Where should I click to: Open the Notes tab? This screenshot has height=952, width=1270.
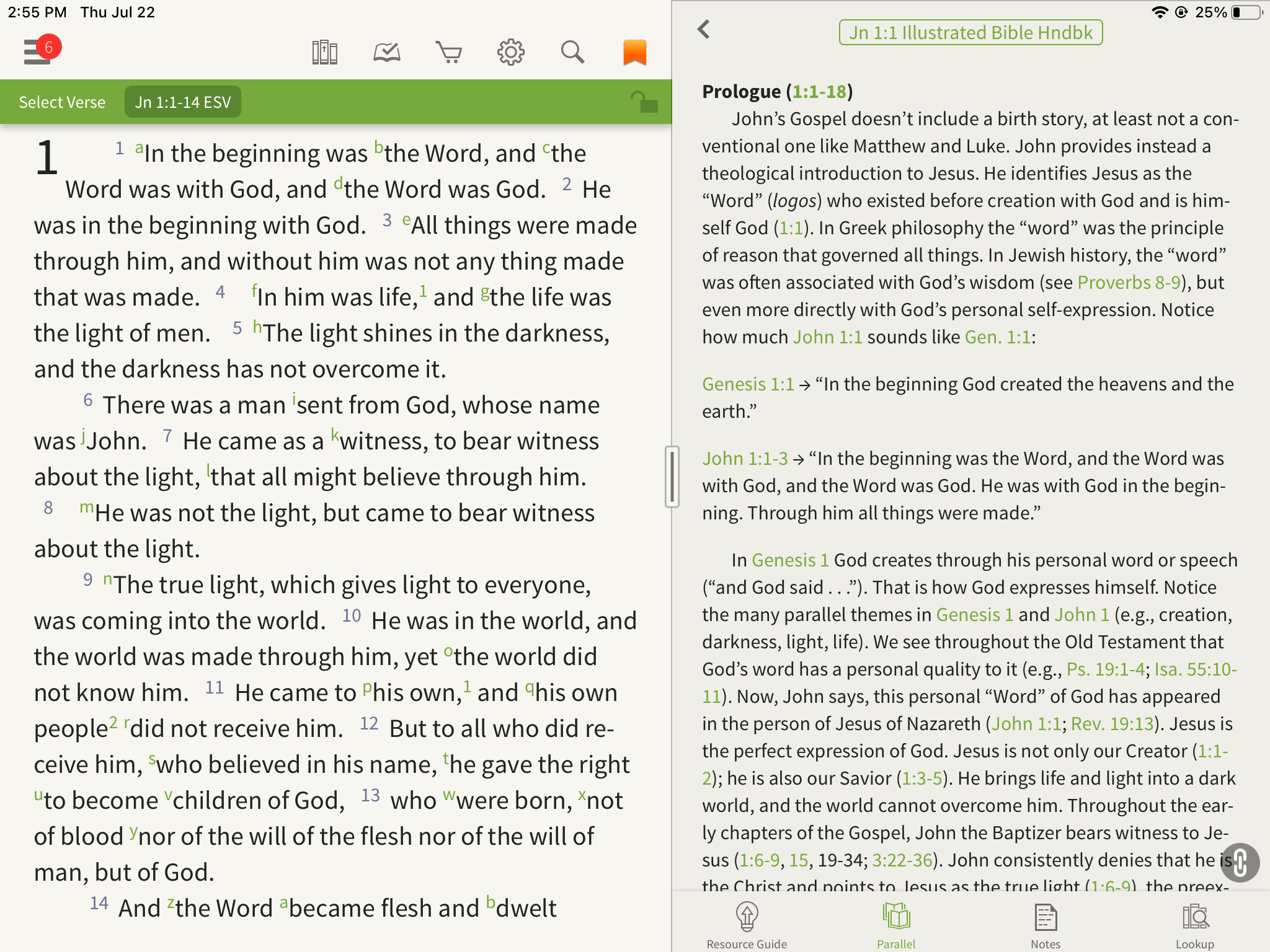click(x=1046, y=926)
